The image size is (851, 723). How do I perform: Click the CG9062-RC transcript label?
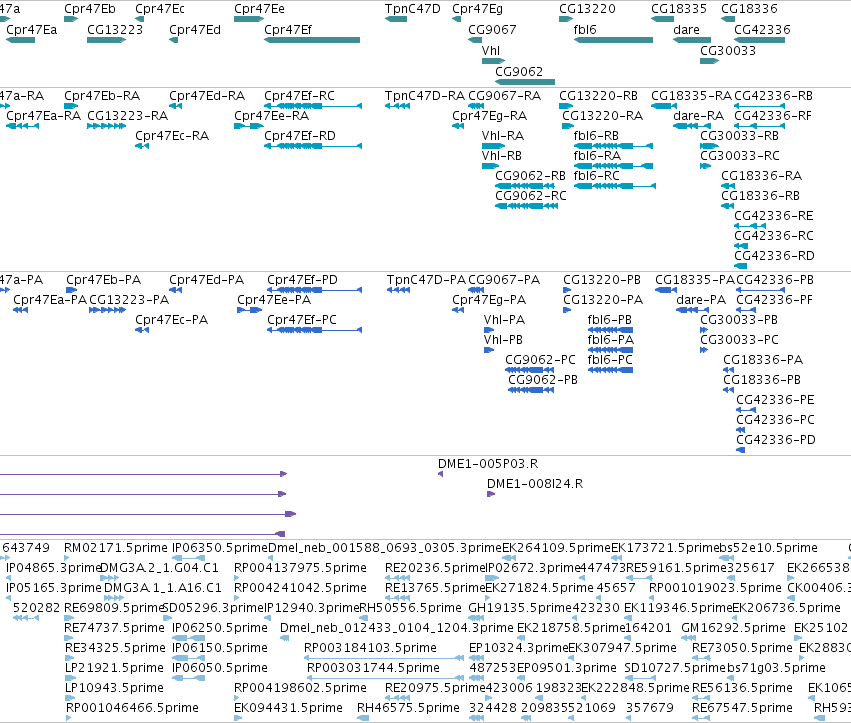coord(531,195)
